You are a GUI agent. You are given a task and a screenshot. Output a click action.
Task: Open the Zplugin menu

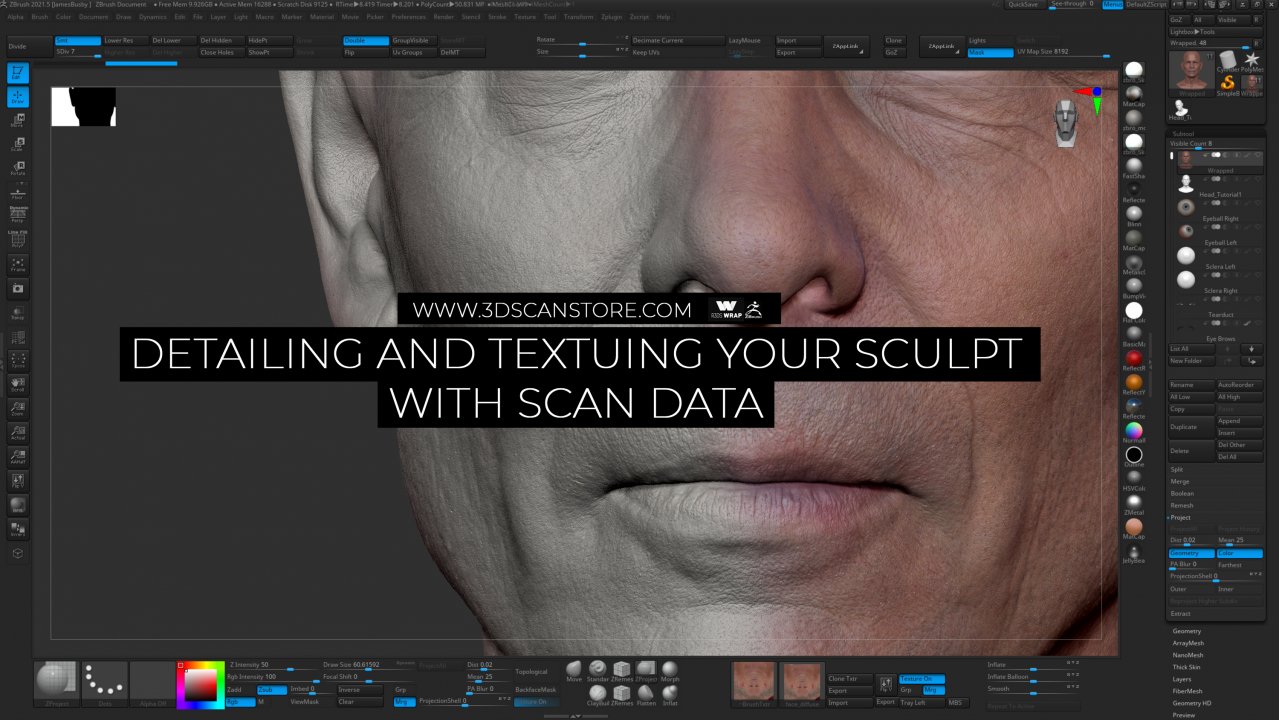(x=611, y=17)
